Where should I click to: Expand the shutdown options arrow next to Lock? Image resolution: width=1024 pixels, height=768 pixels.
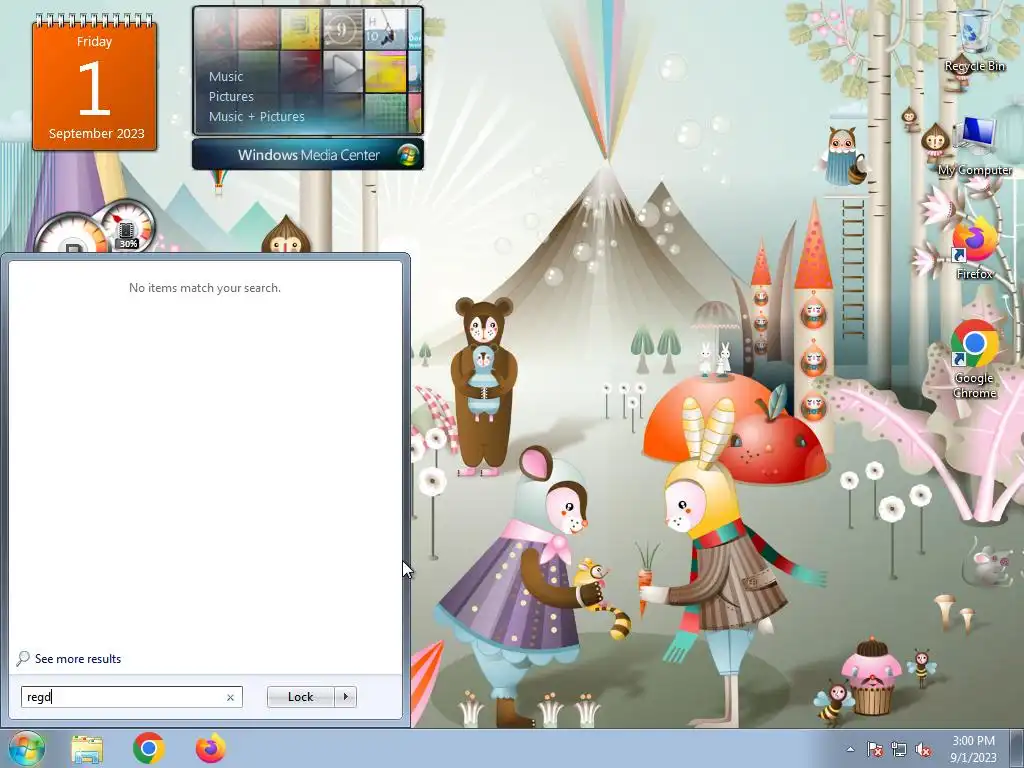[x=345, y=697]
